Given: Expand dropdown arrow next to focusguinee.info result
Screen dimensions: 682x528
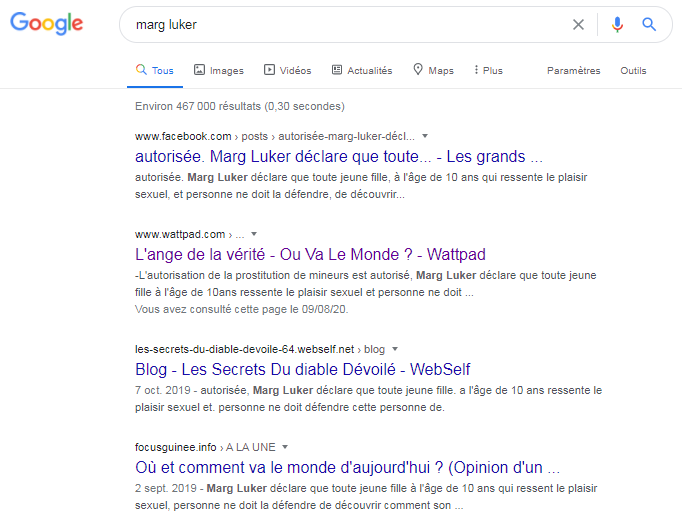Looking at the screenshot, I should tap(285, 447).
